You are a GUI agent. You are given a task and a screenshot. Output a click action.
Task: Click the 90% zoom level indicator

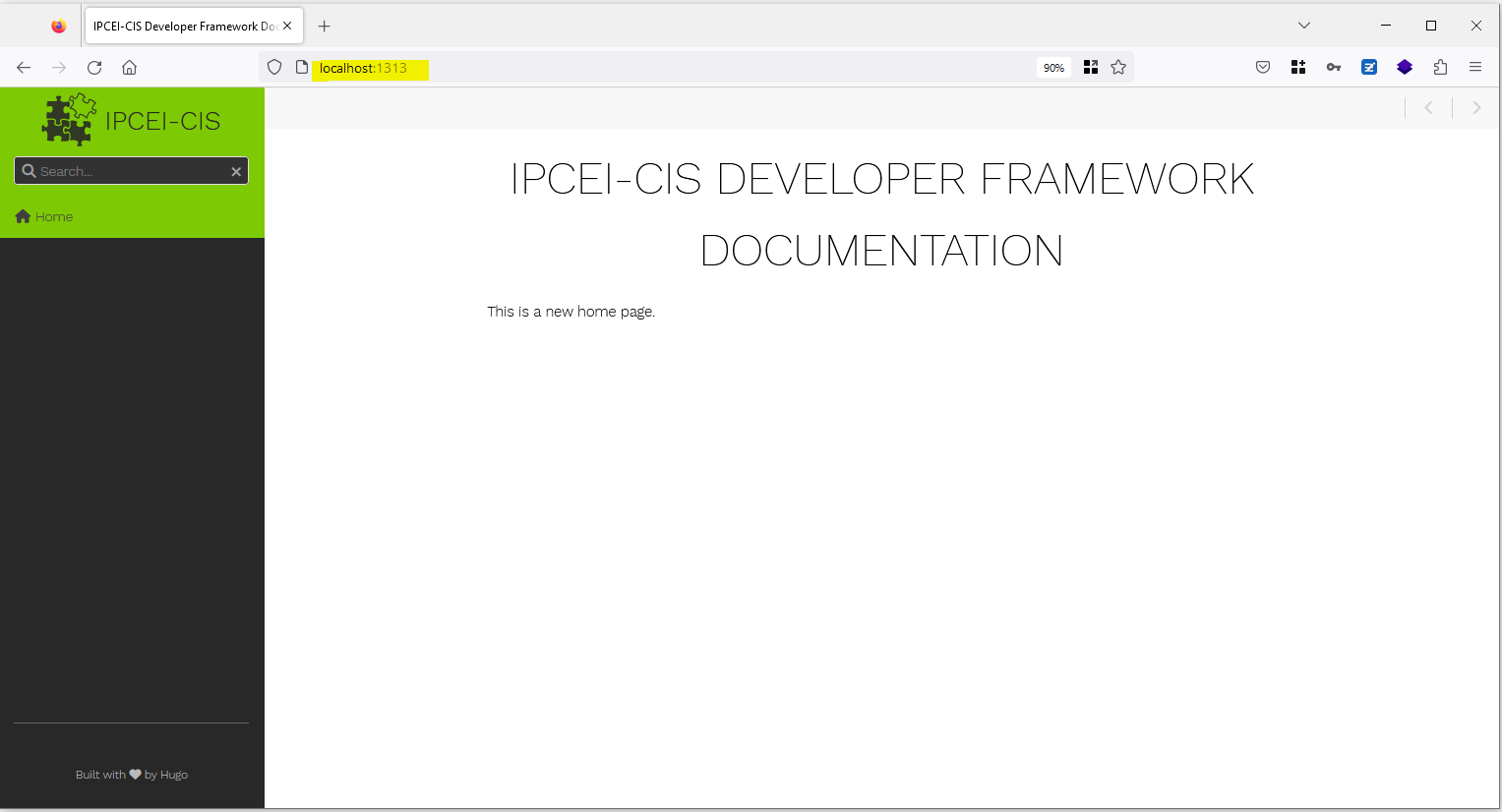1053,68
